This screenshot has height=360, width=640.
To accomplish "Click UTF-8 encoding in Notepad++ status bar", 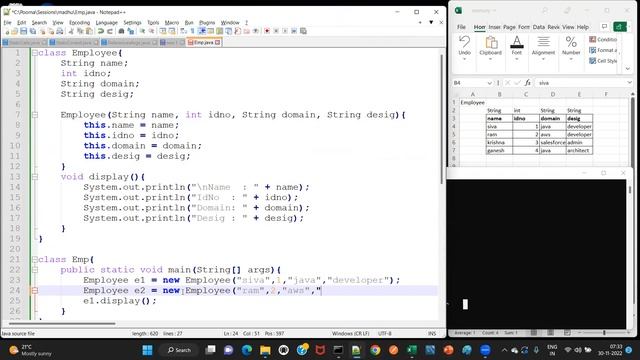I will (384, 333).
